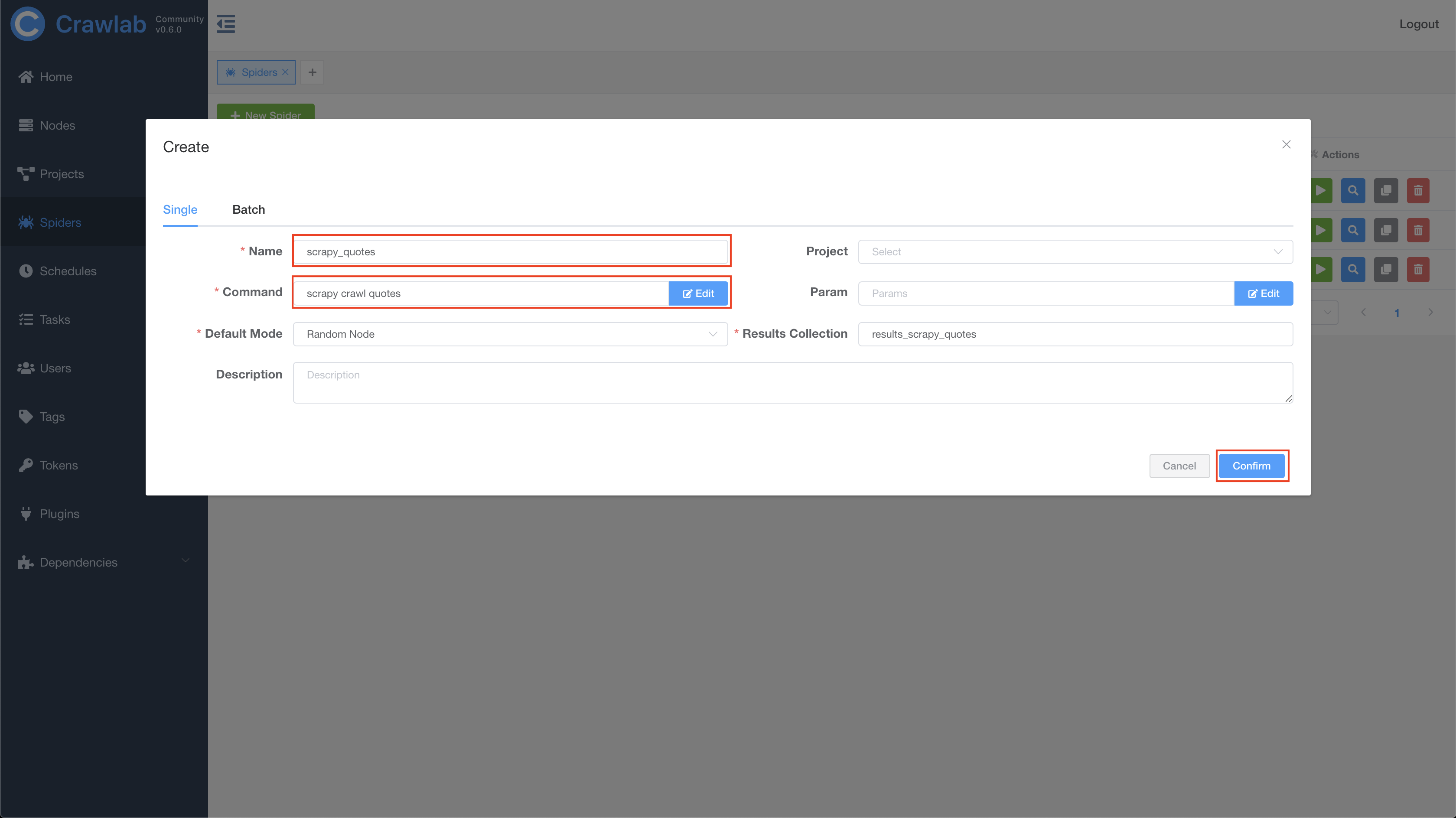Go to the previous page arrow
Screen dimensions: 1456x818
tap(1363, 313)
